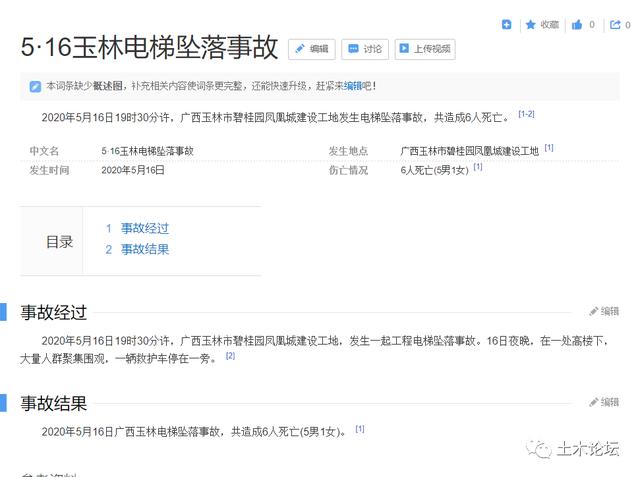Open reference [1] next to 伤亡情况 value
The height and width of the screenshot is (477, 640).
[478, 168]
